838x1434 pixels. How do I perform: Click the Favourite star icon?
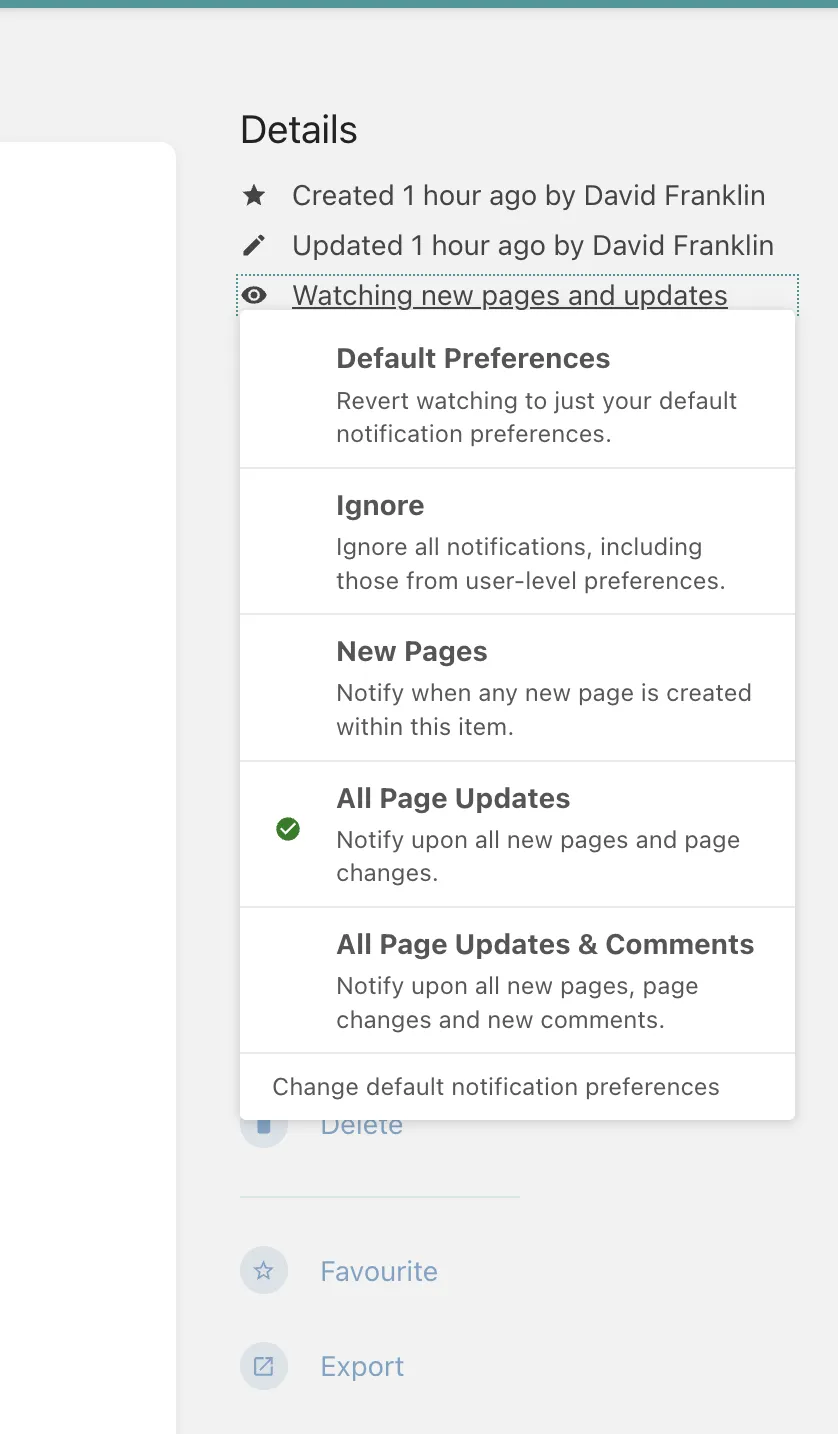[264, 1271]
